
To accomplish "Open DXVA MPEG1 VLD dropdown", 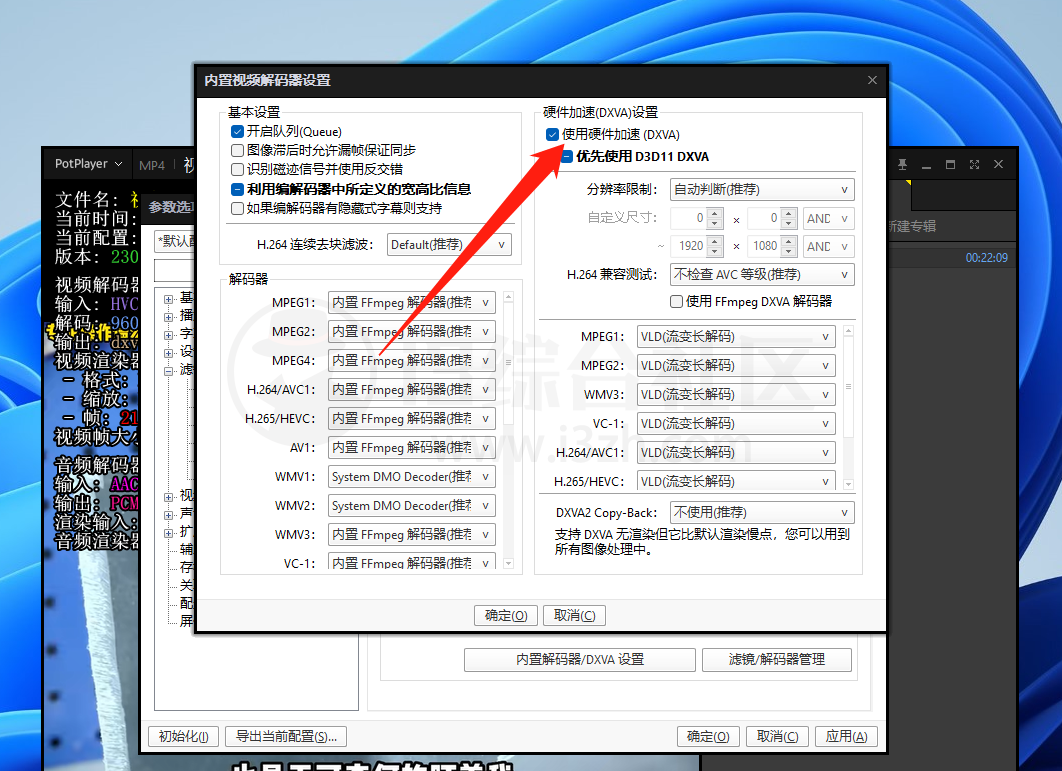I will pos(736,337).
